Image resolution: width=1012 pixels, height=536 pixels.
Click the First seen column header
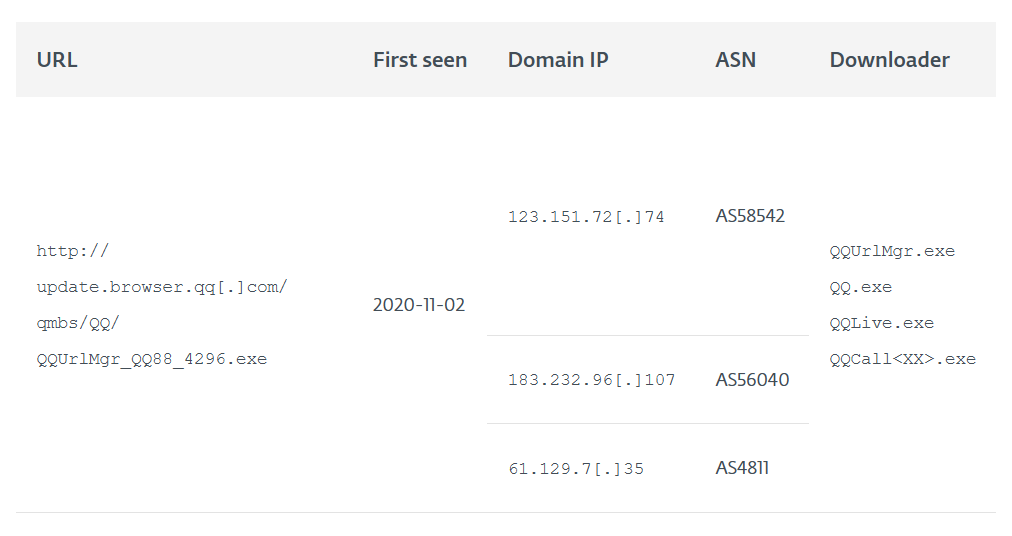pos(420,60)
